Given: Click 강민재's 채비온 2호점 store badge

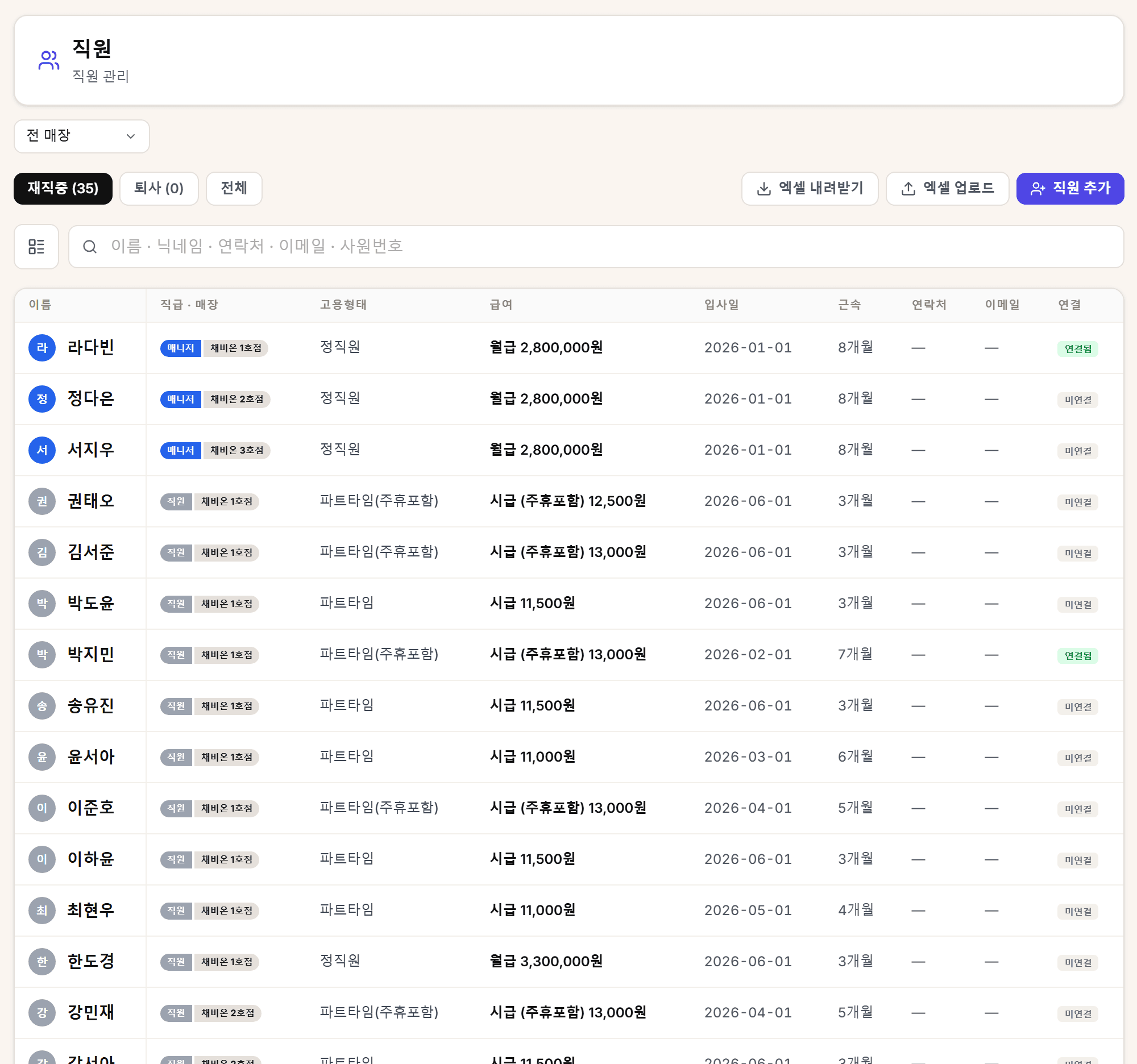Looking at the screenshot, I should point(227,1013).
